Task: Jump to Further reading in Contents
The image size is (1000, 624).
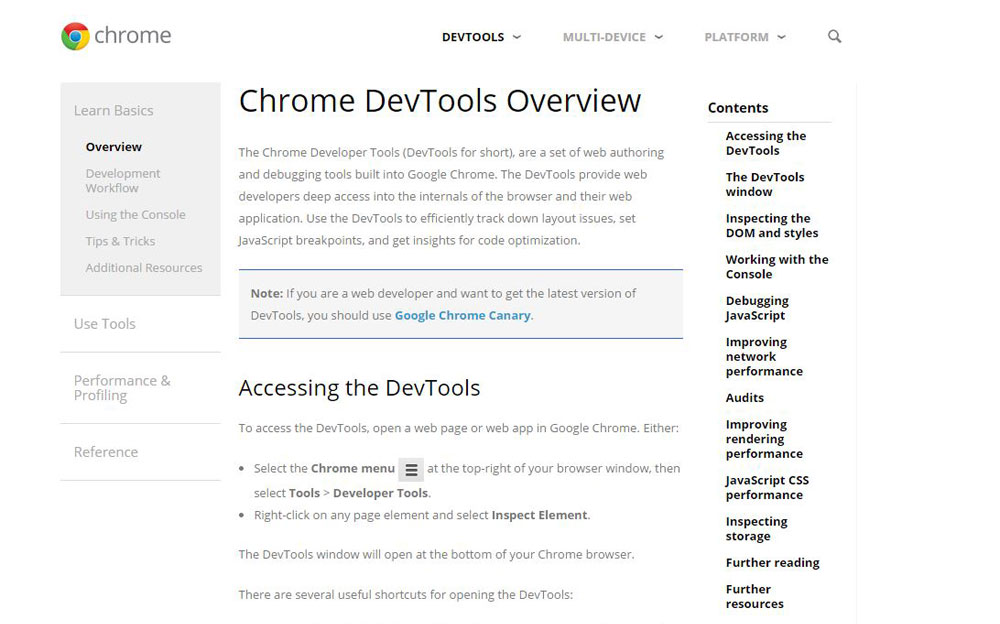Action: (772, 563)
